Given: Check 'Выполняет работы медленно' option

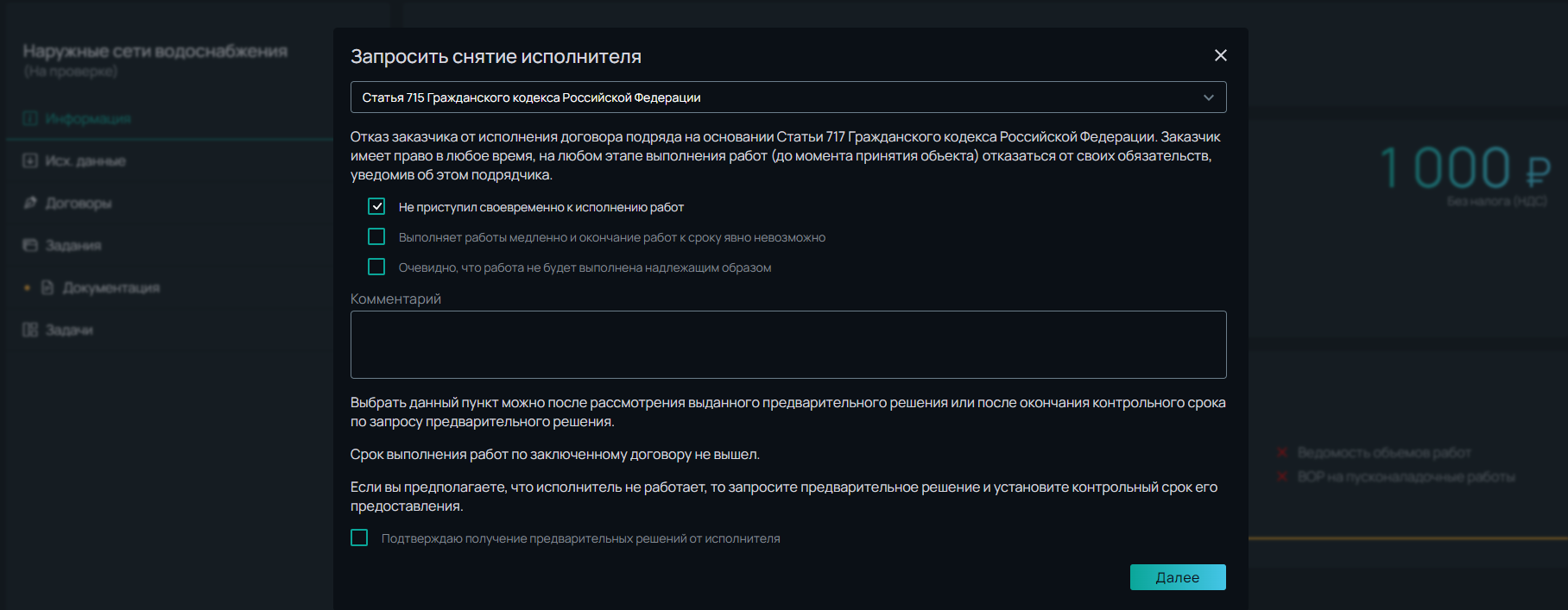Looking at the screenshot, I should tap(376, 236).
